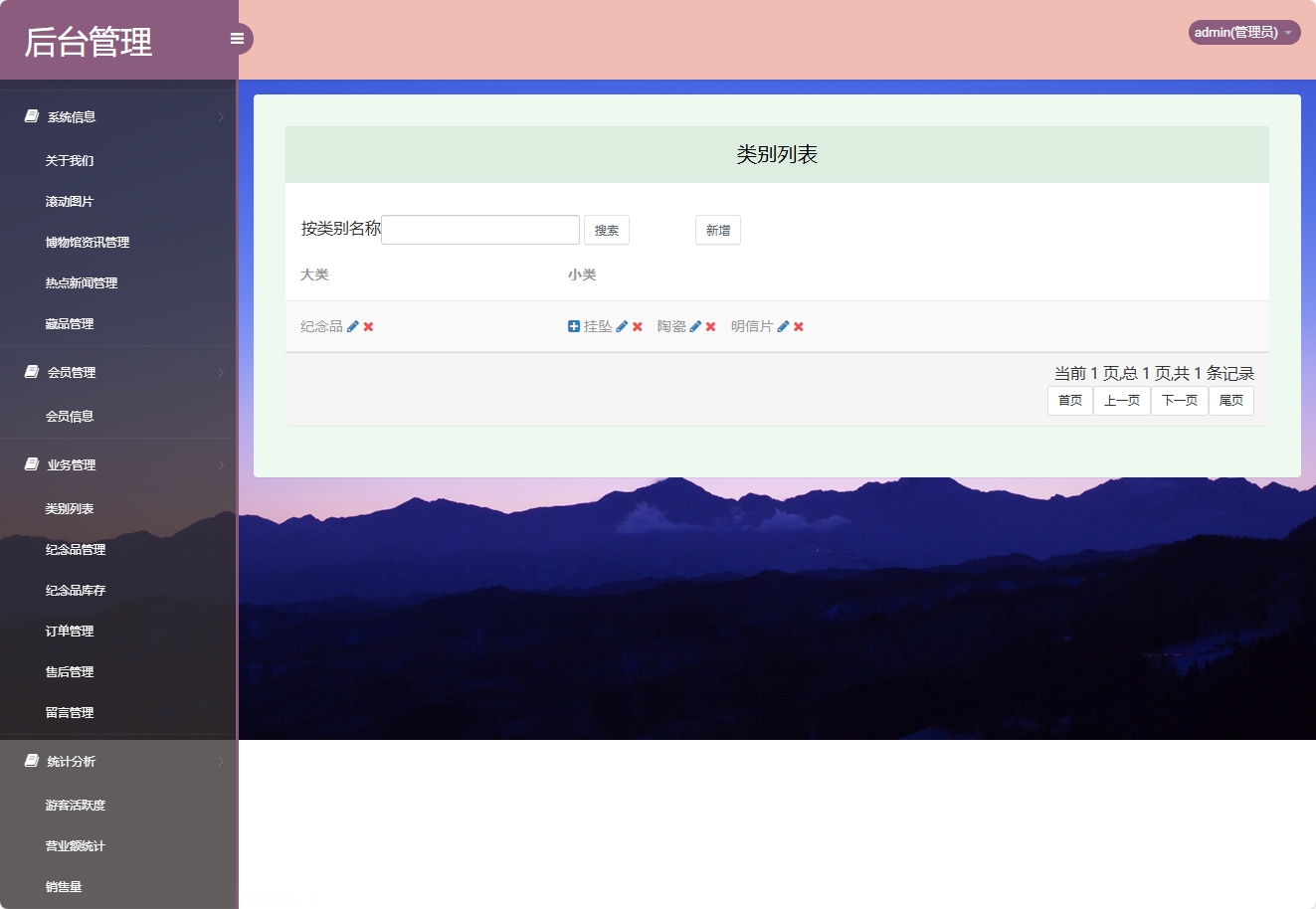Click the 搜索 button
Image resolution: width=1316 pixels, height=909 pixels.
click(607, 230)
